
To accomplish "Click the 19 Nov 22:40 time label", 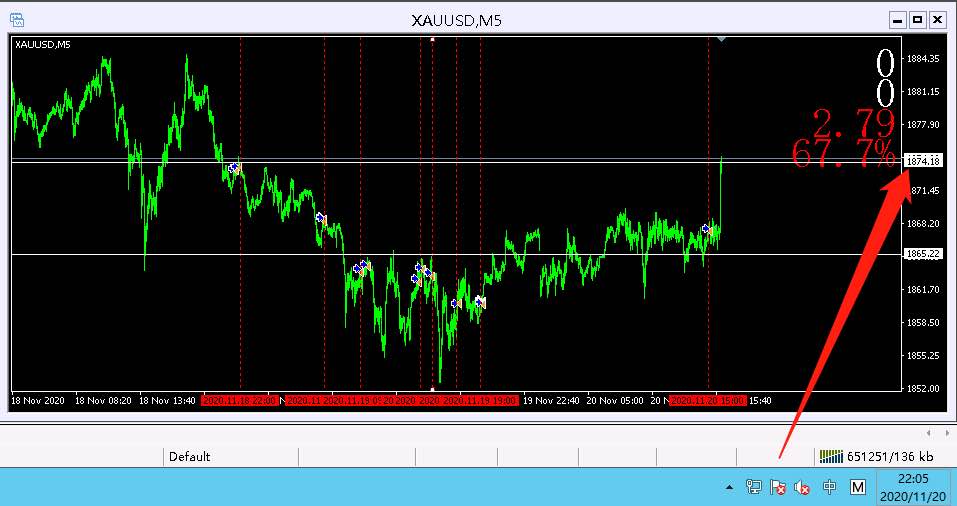I will [551, 401].
